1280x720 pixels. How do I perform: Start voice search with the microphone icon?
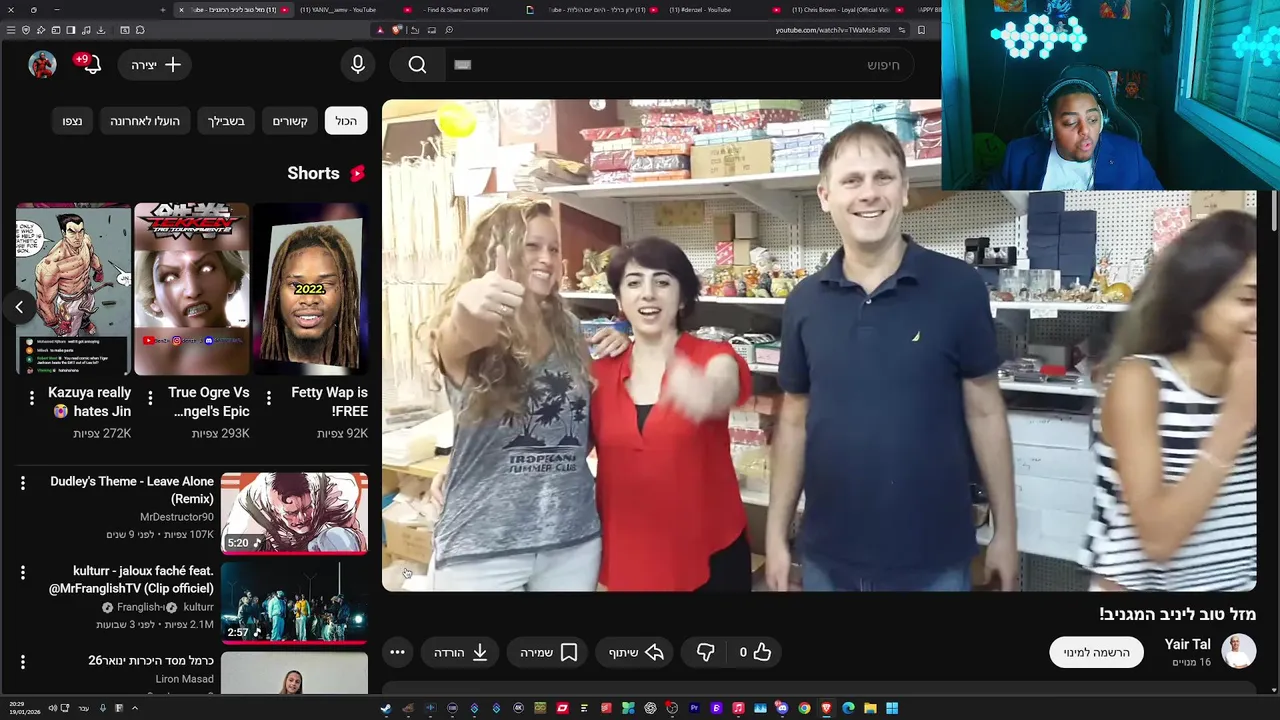click(358, 65)
